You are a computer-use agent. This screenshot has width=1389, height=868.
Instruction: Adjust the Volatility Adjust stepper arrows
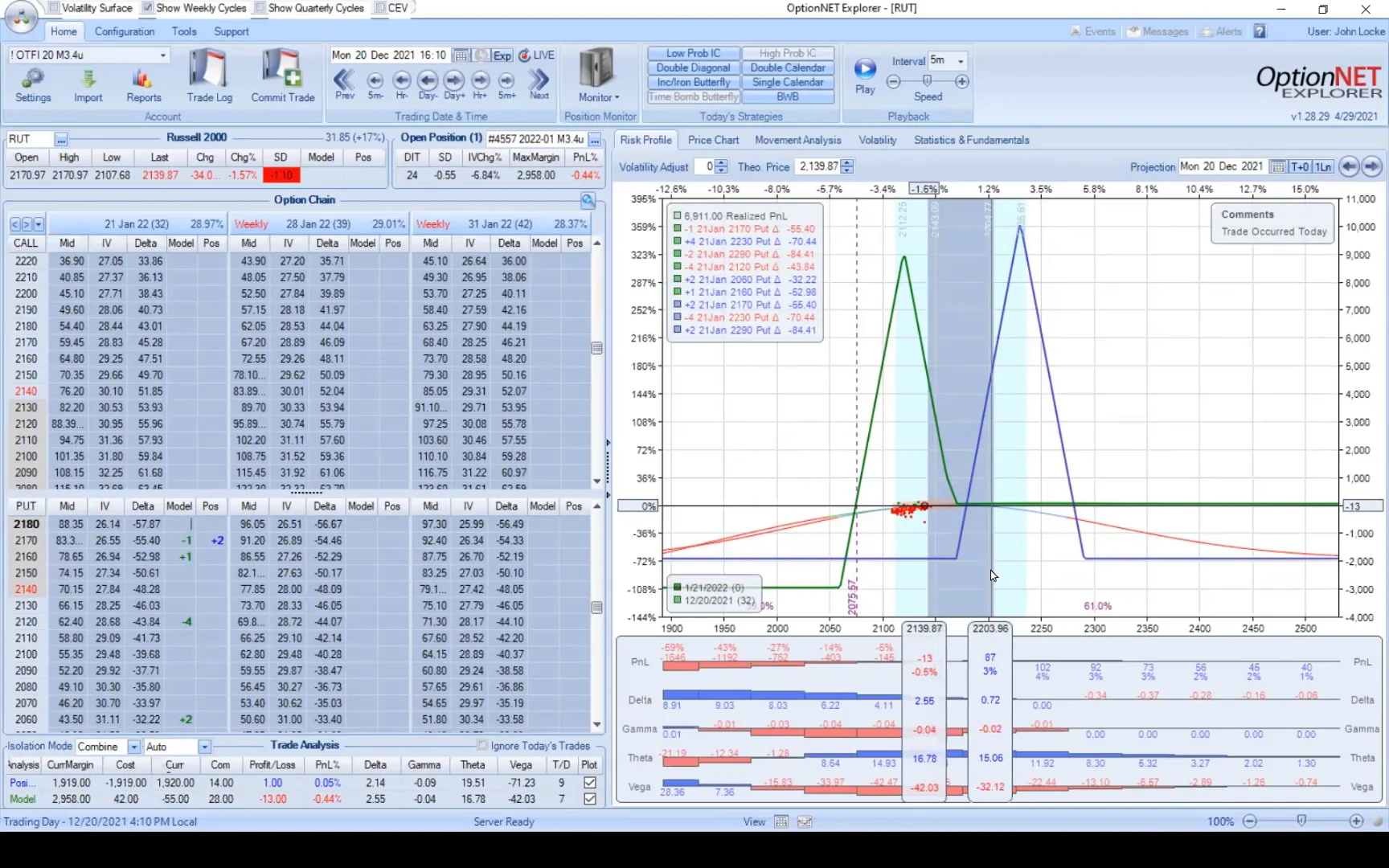pos(721,166)
